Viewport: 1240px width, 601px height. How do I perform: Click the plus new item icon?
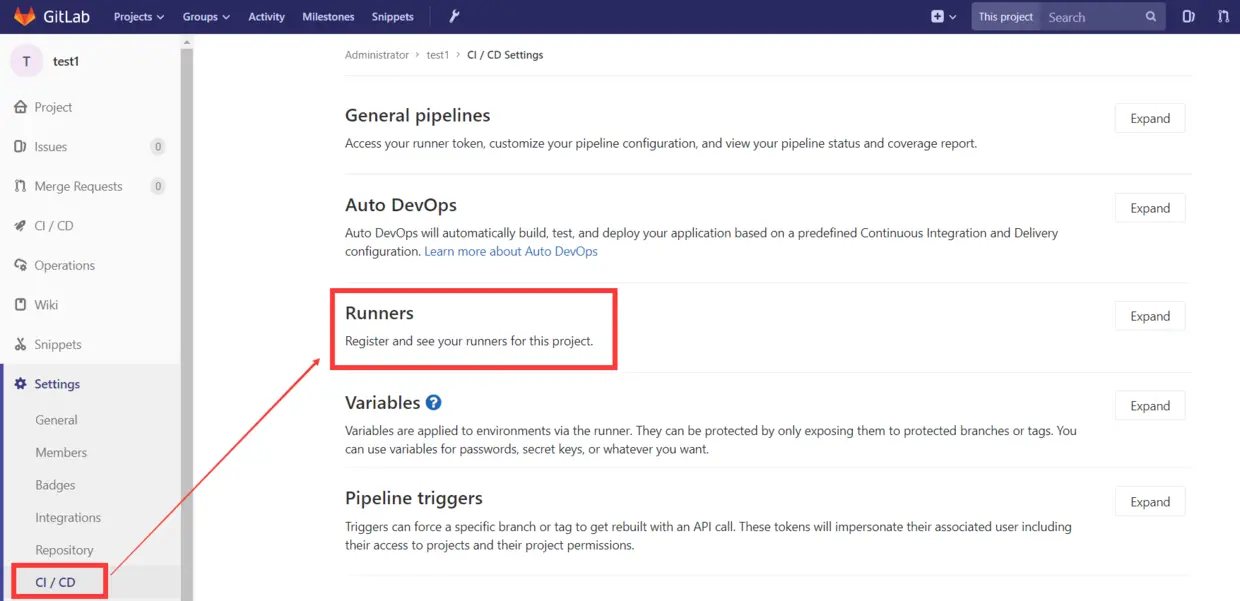coord(937,16)
